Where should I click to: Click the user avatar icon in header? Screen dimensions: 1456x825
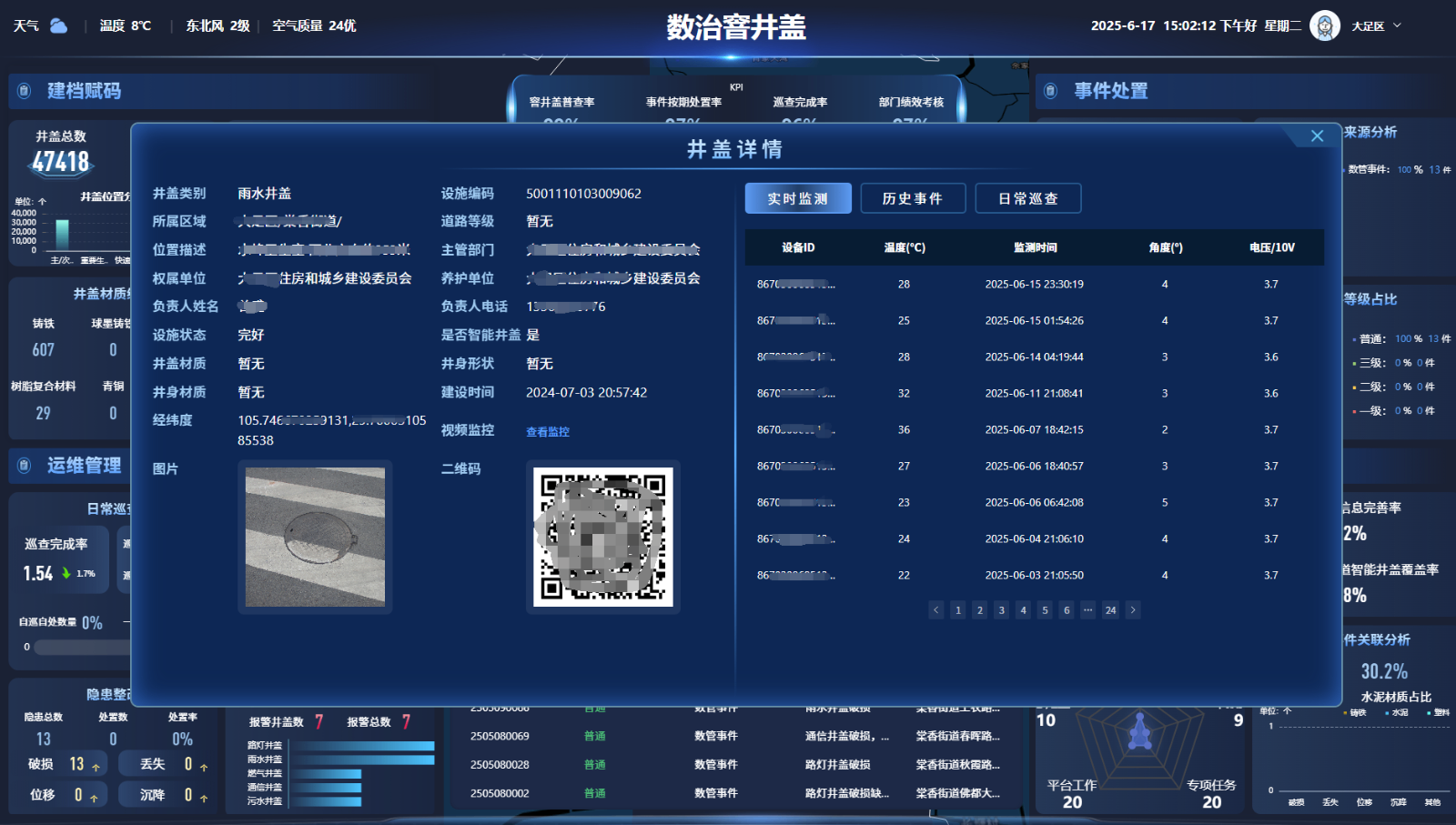(1325, 25)
